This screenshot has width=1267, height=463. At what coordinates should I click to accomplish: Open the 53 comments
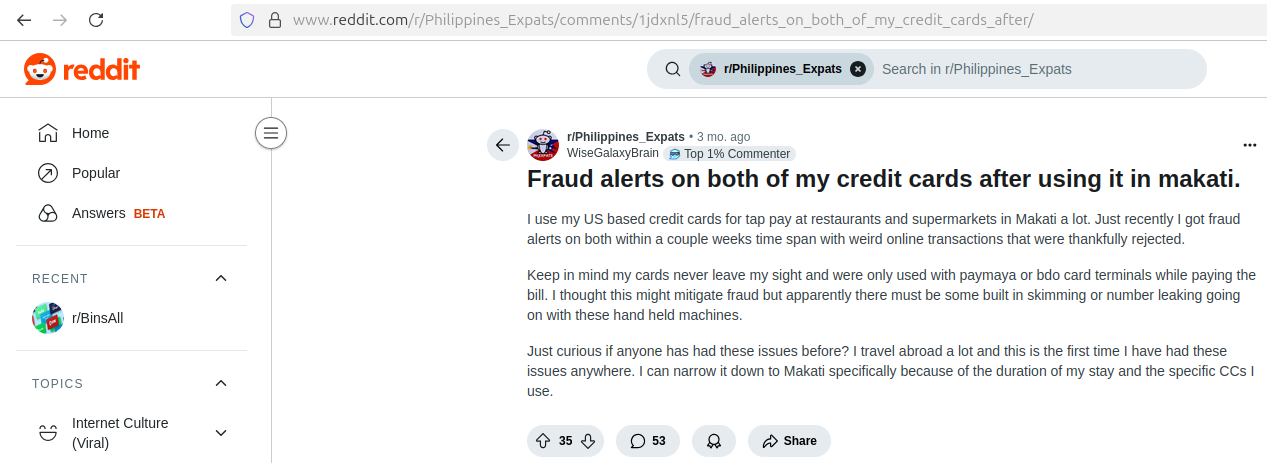pyautogui.click(x=648, y=441)
